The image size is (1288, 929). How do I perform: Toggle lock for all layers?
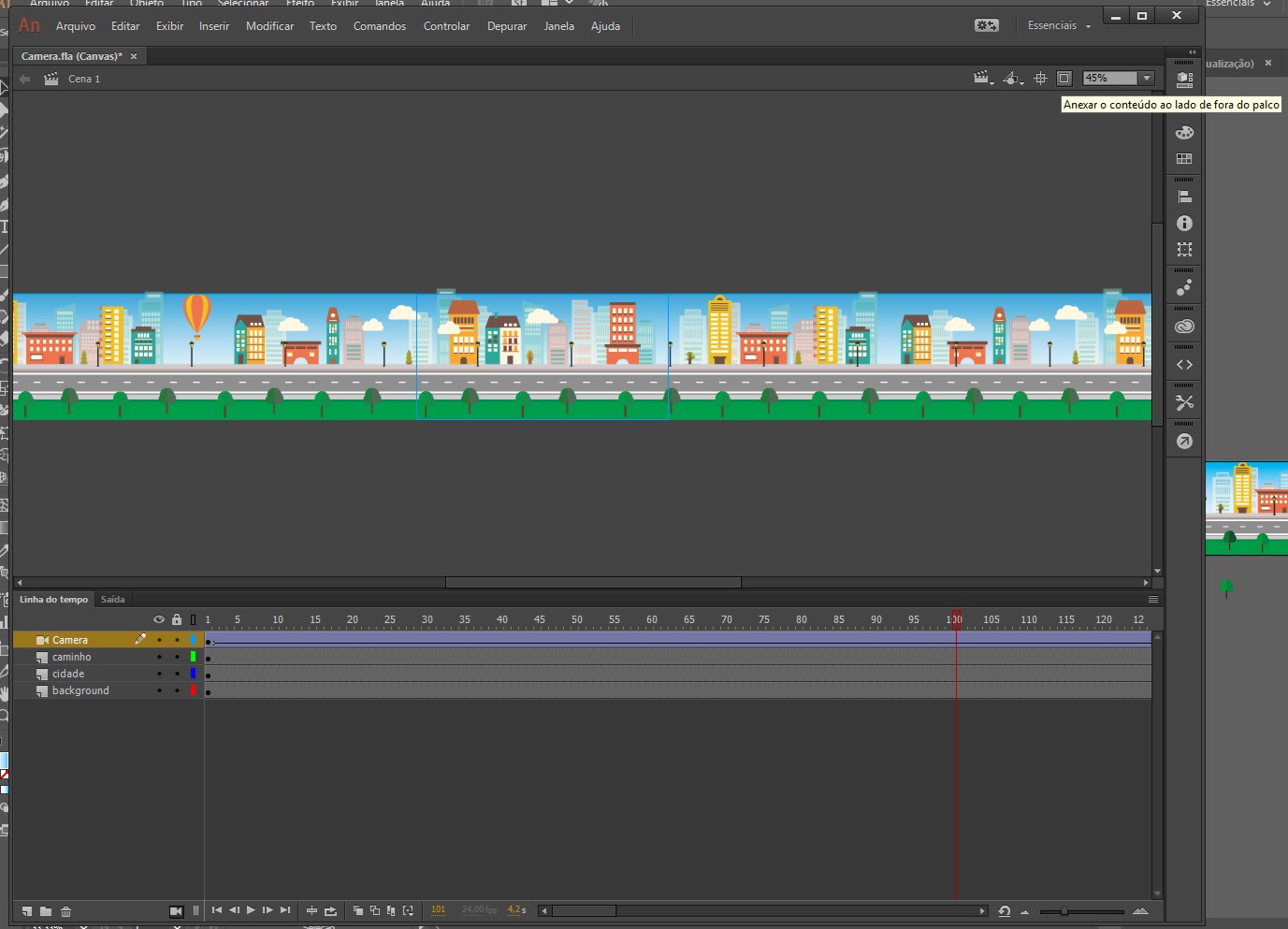(x=177, y=619)
